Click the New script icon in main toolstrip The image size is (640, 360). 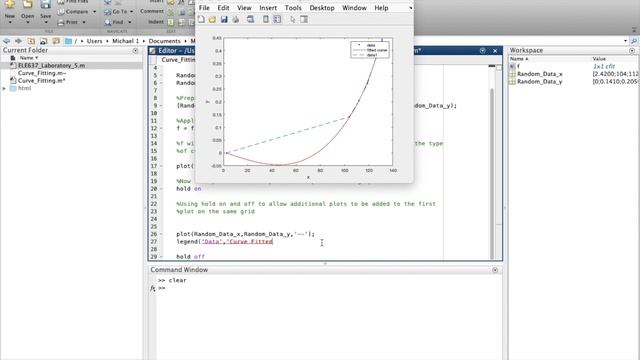(10, 5)
